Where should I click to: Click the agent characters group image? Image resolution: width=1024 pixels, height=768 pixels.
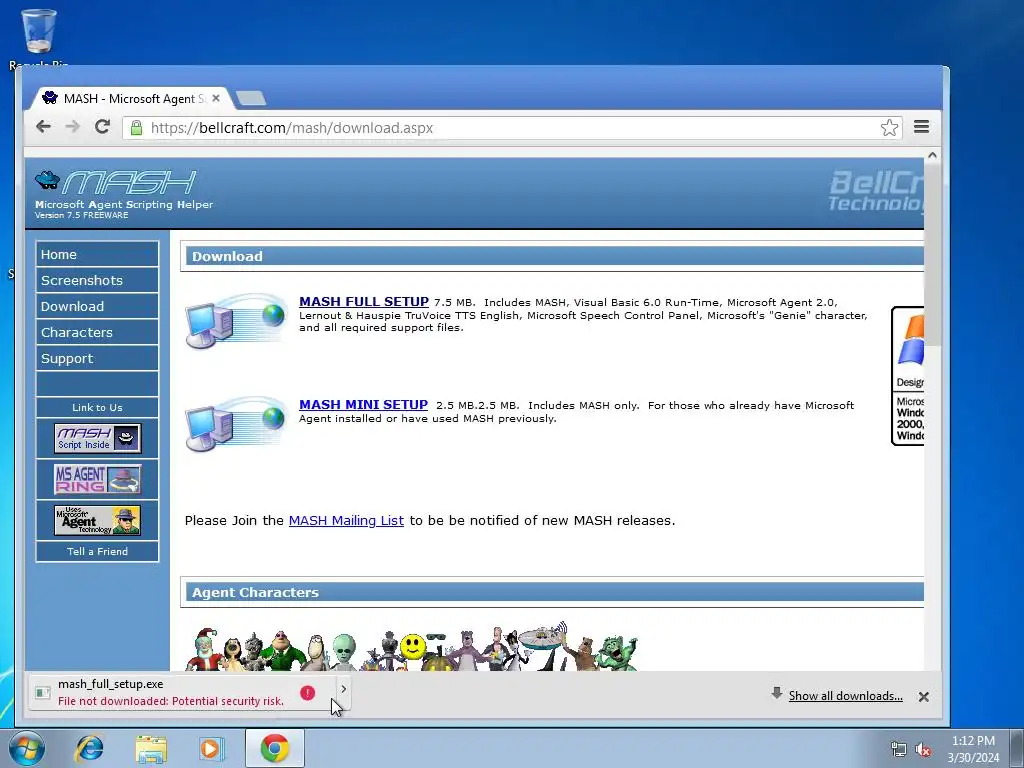411,647
